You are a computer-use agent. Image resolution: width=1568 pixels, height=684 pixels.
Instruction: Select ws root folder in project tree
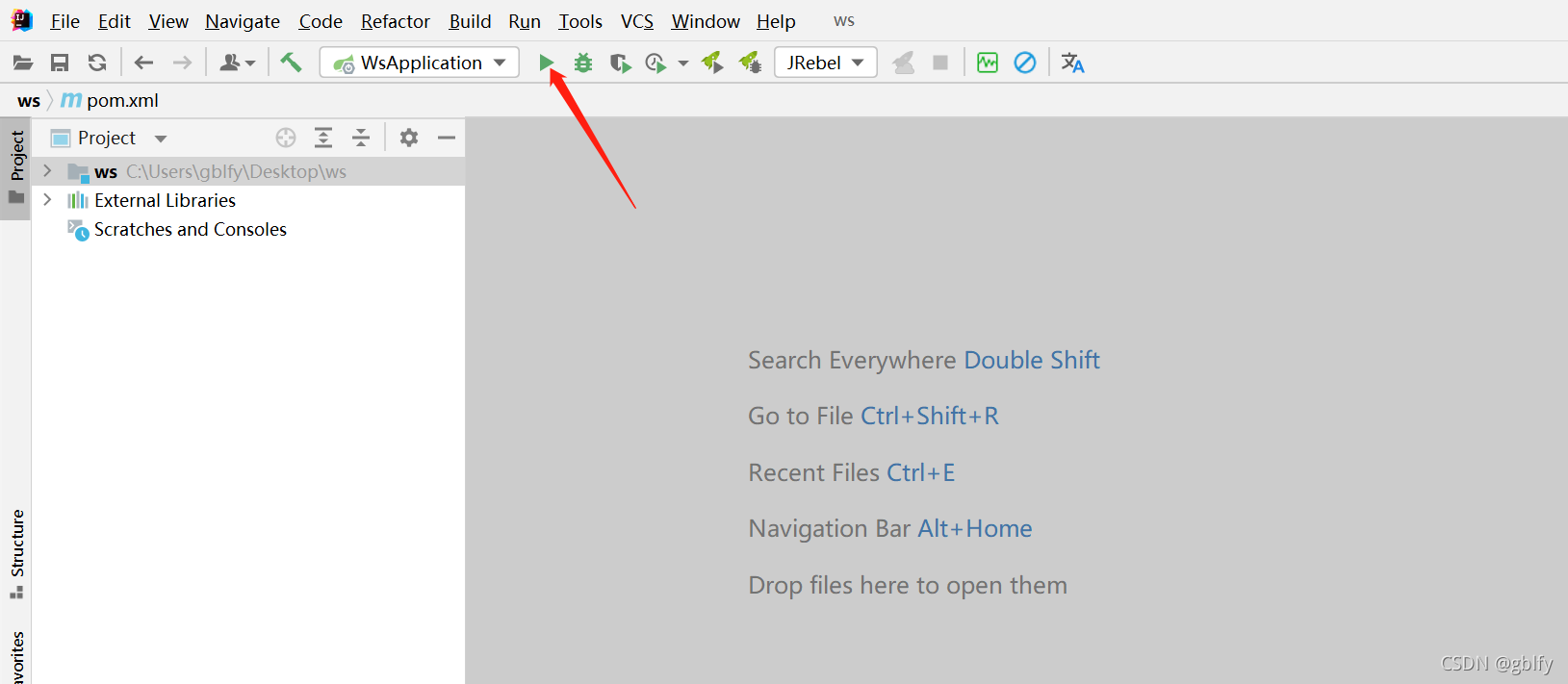[x=248, y=171]
